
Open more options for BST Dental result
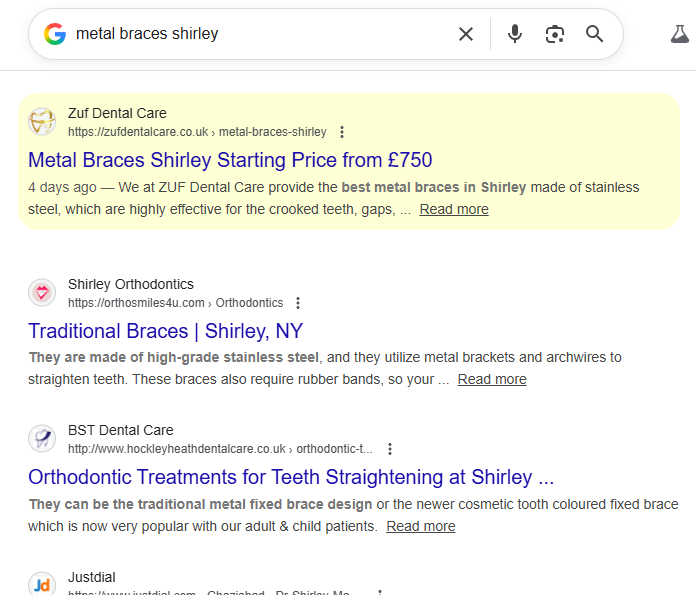(x=390, y=449)
